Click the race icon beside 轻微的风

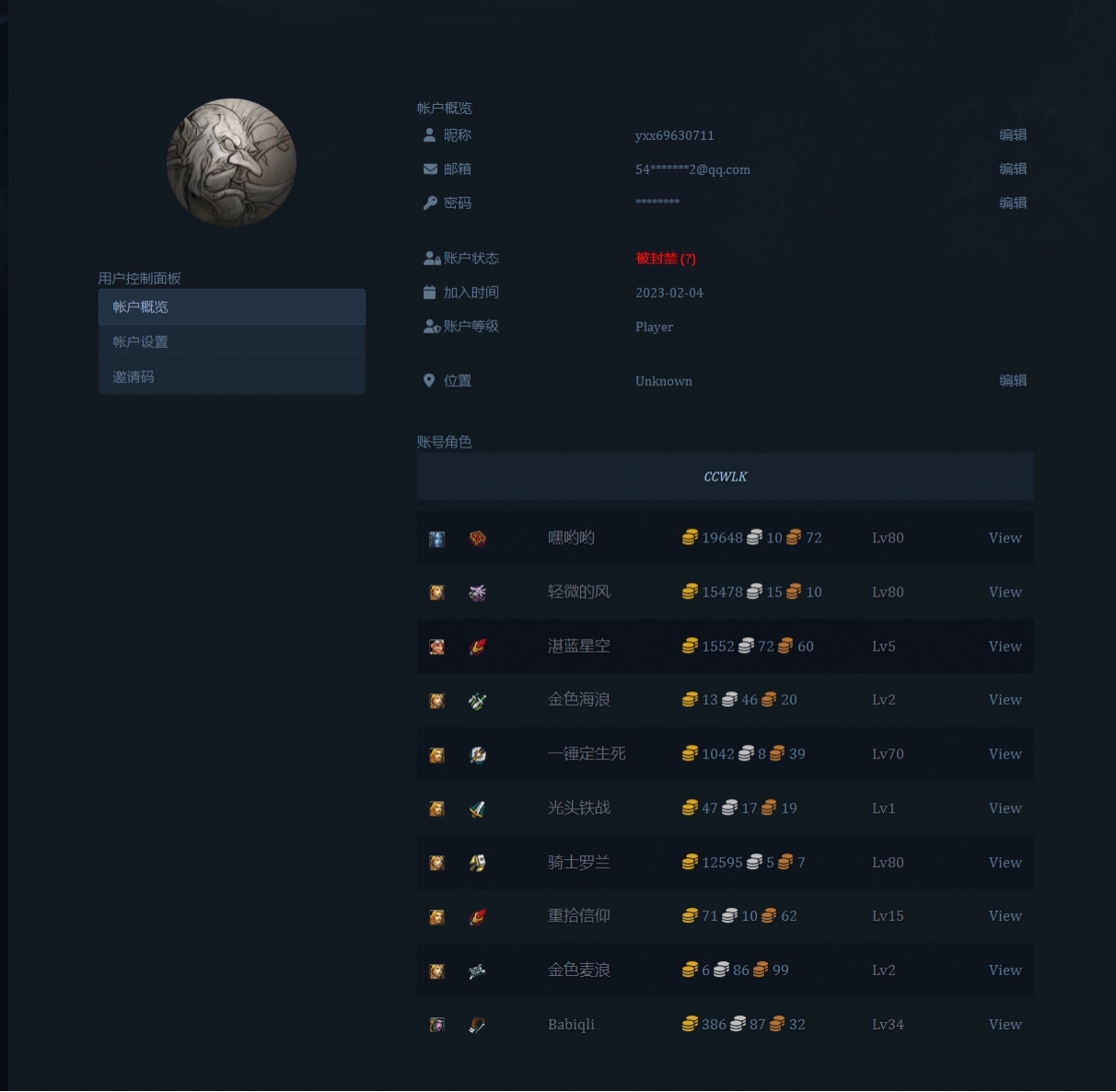[x=436, y=593]
